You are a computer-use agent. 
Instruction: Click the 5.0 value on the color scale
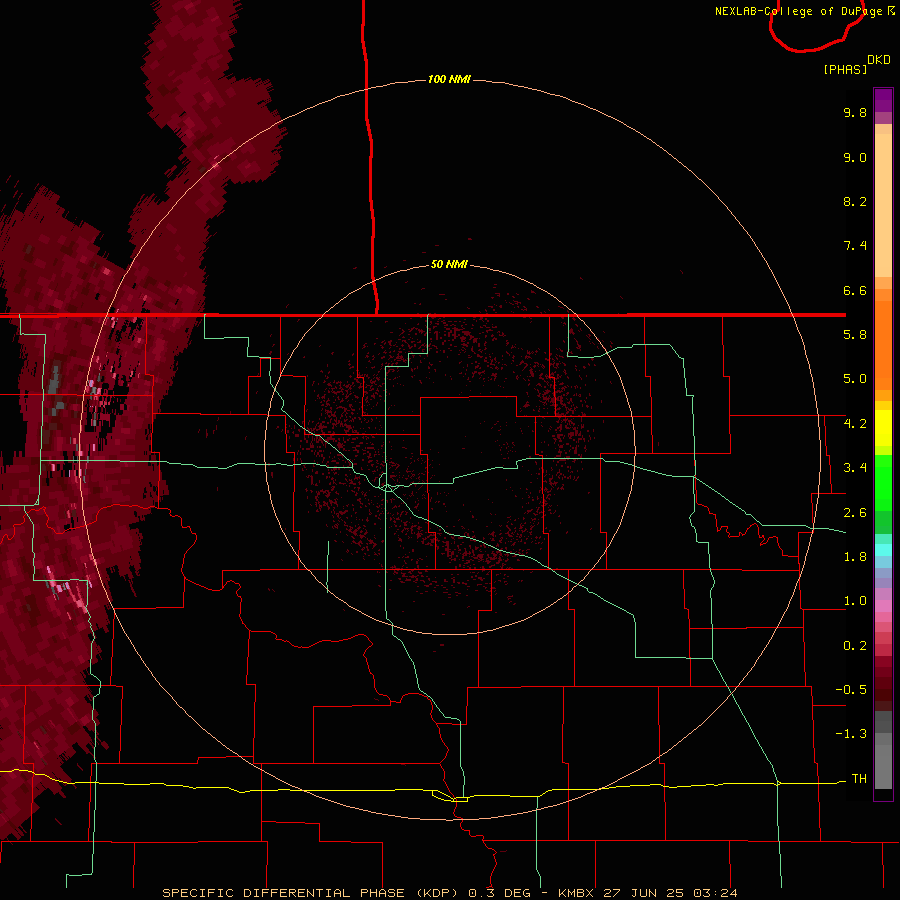[855, 379]
